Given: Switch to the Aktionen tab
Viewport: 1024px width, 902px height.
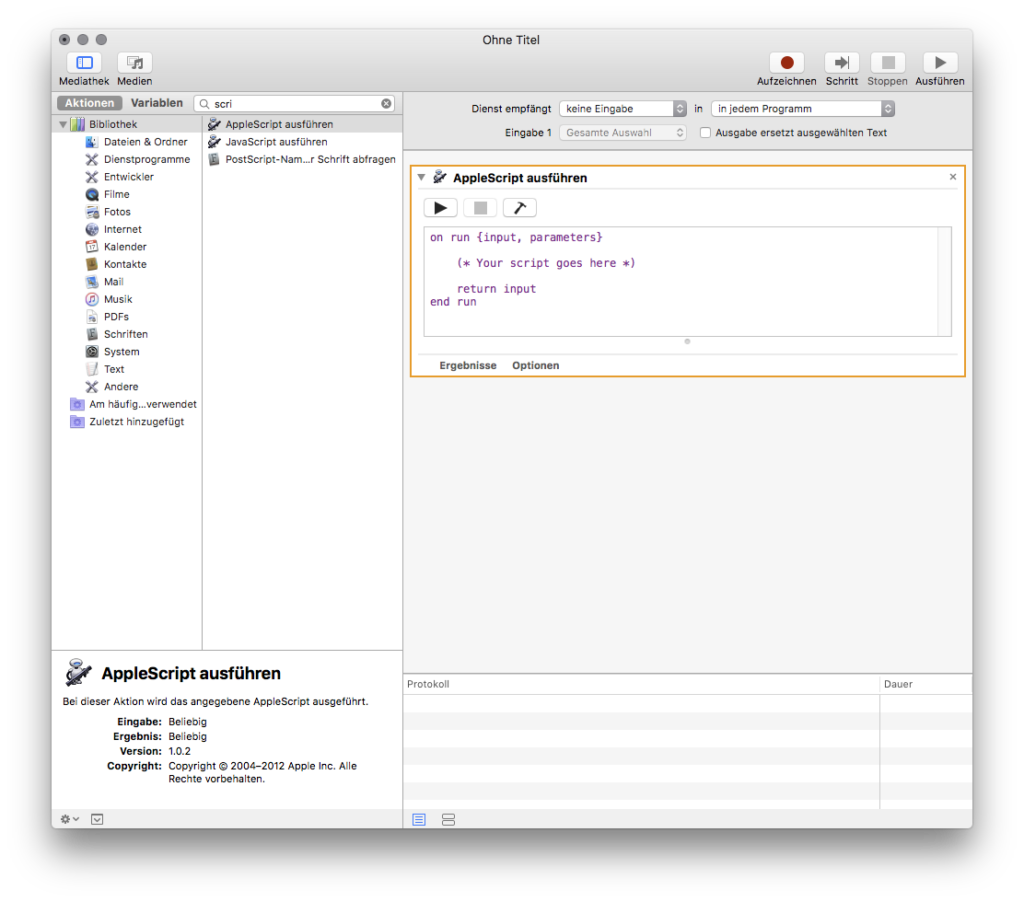Looking at the screenshot, I should point(89,103).
